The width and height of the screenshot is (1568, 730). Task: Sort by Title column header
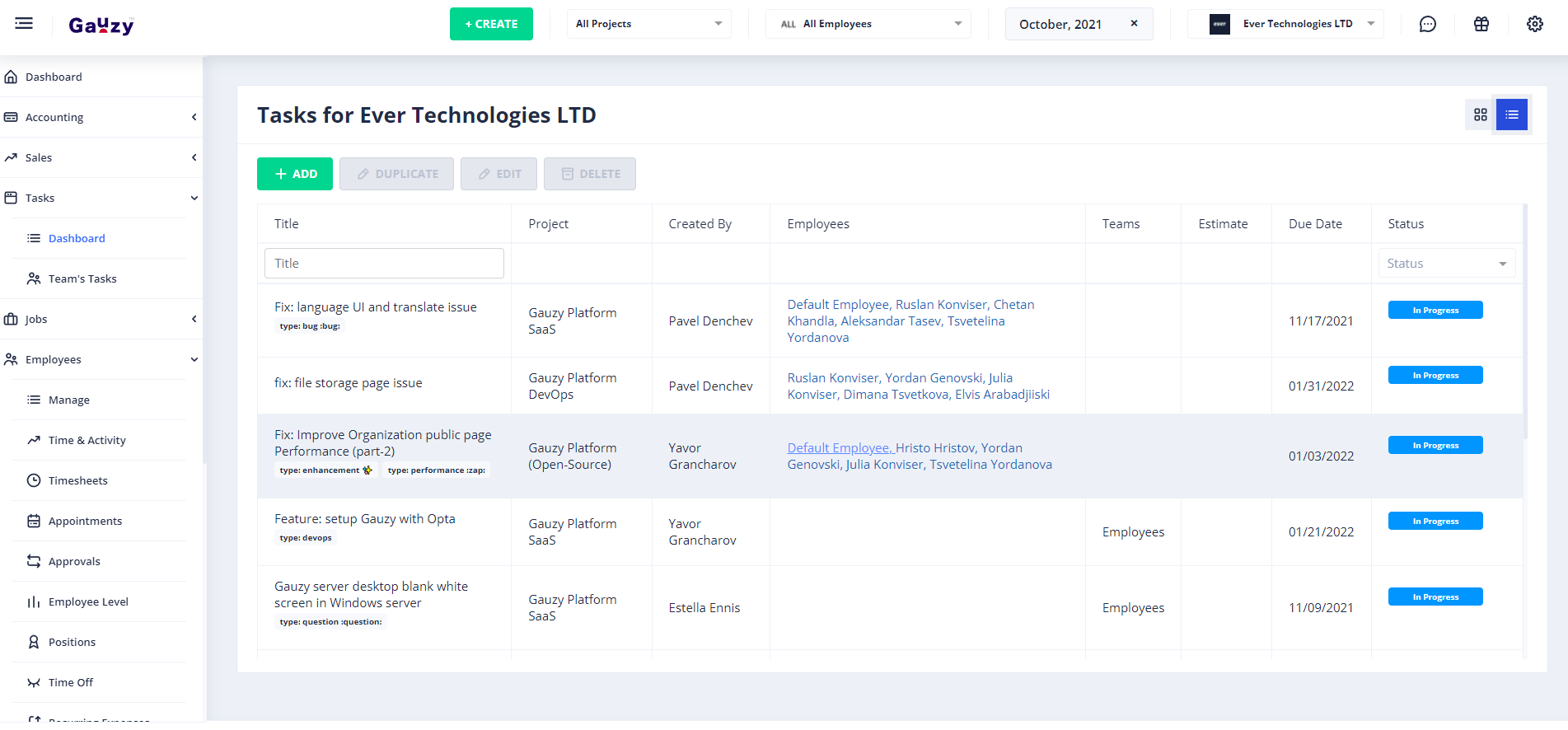point(287,224)
